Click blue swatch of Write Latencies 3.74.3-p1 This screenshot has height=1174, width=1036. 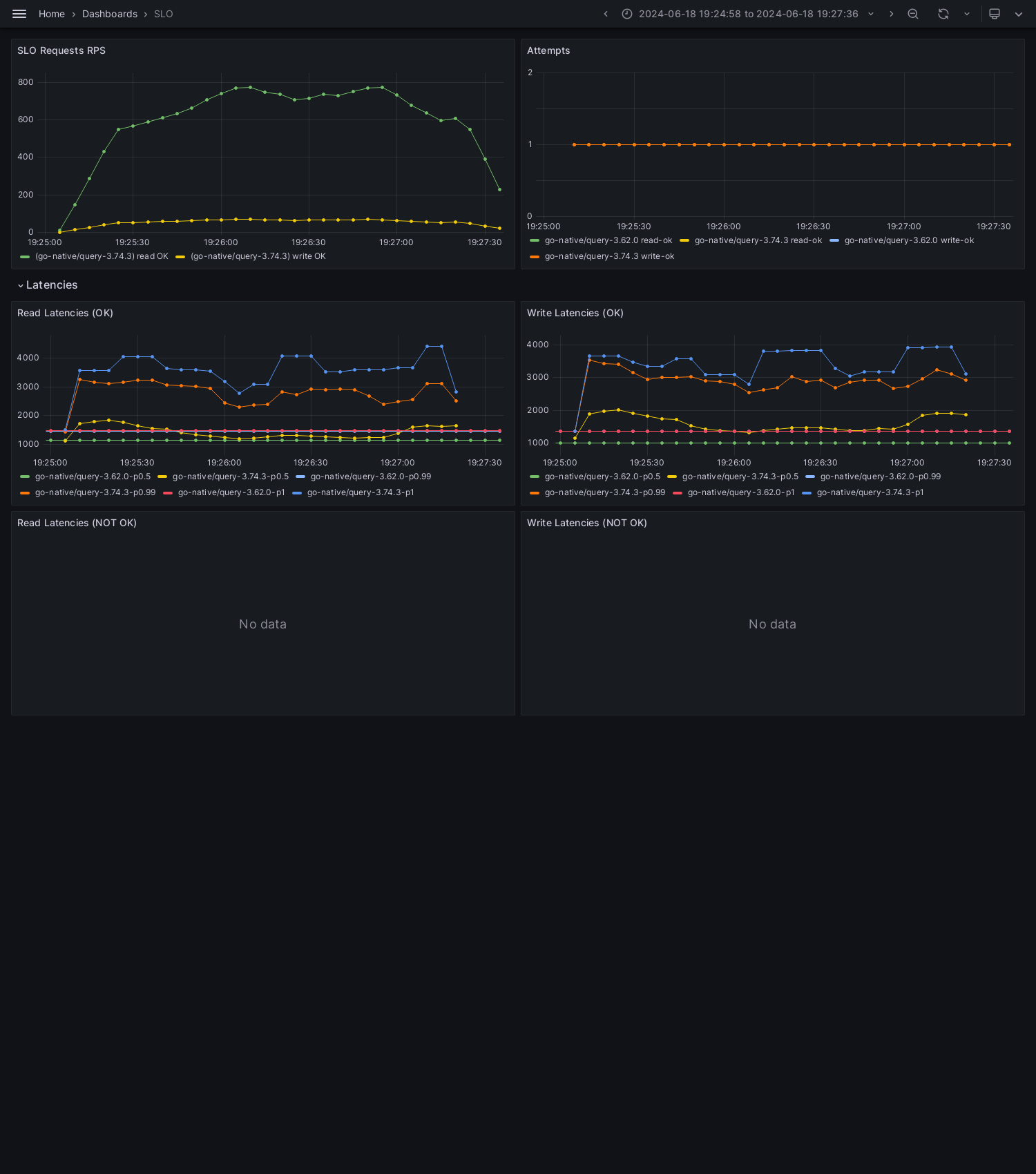[x=807, y=493]
